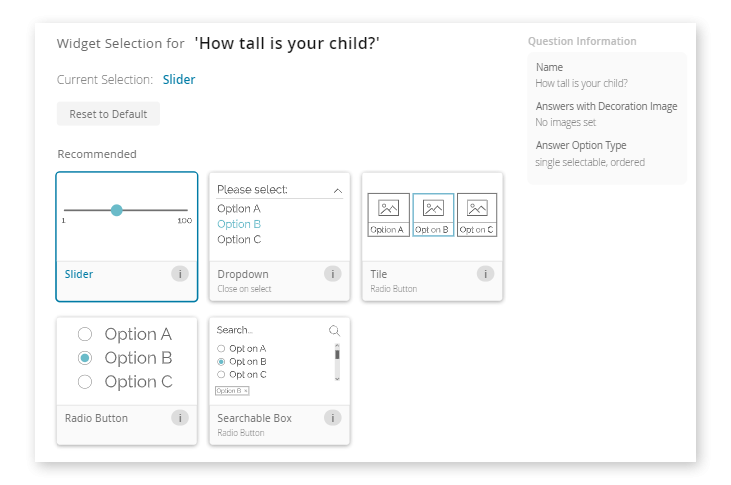The height and width of the screenshot is (485, 731).
Task: Click the Slider current selection link
Action: 179,80
